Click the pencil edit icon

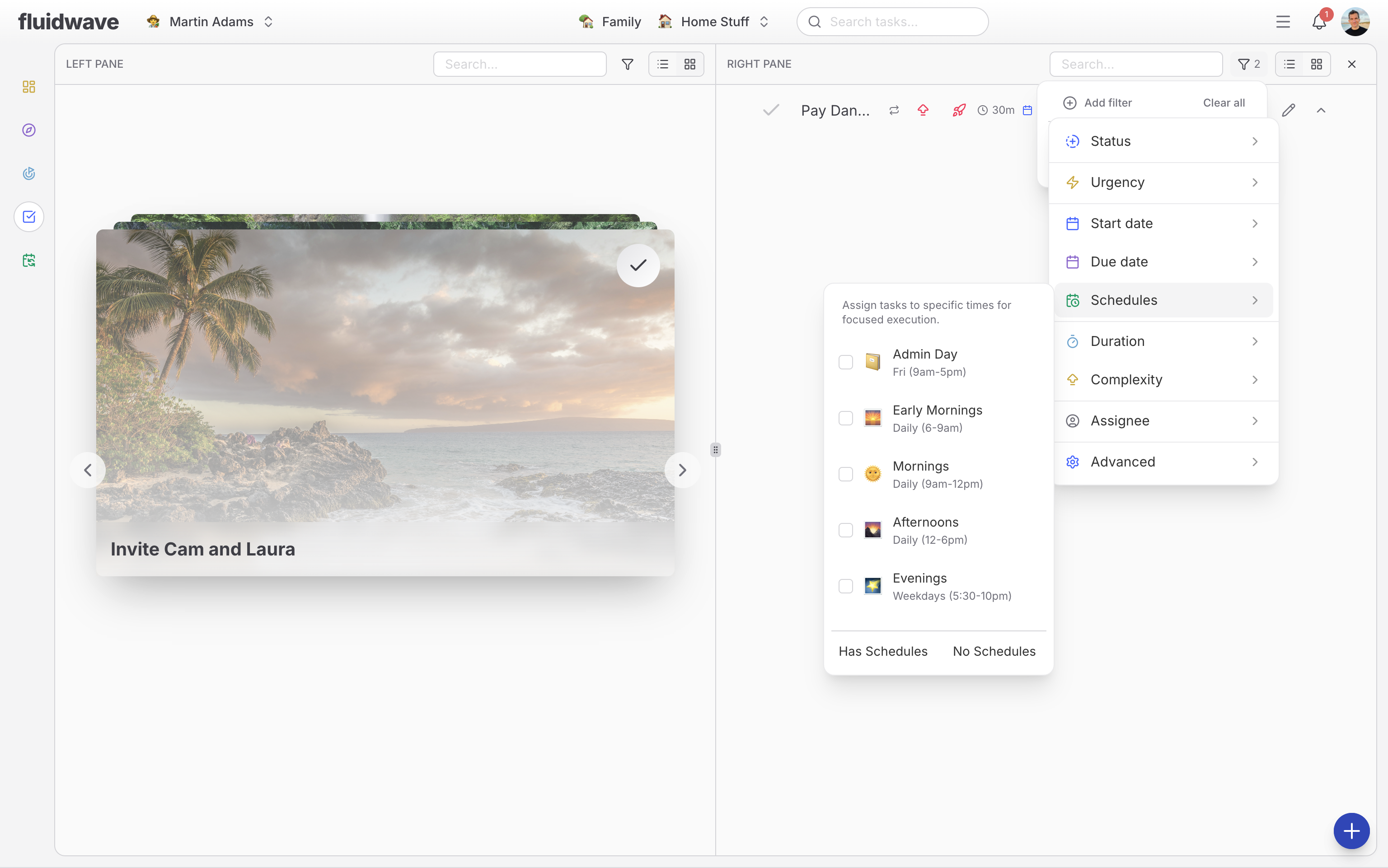[1288, 110]
